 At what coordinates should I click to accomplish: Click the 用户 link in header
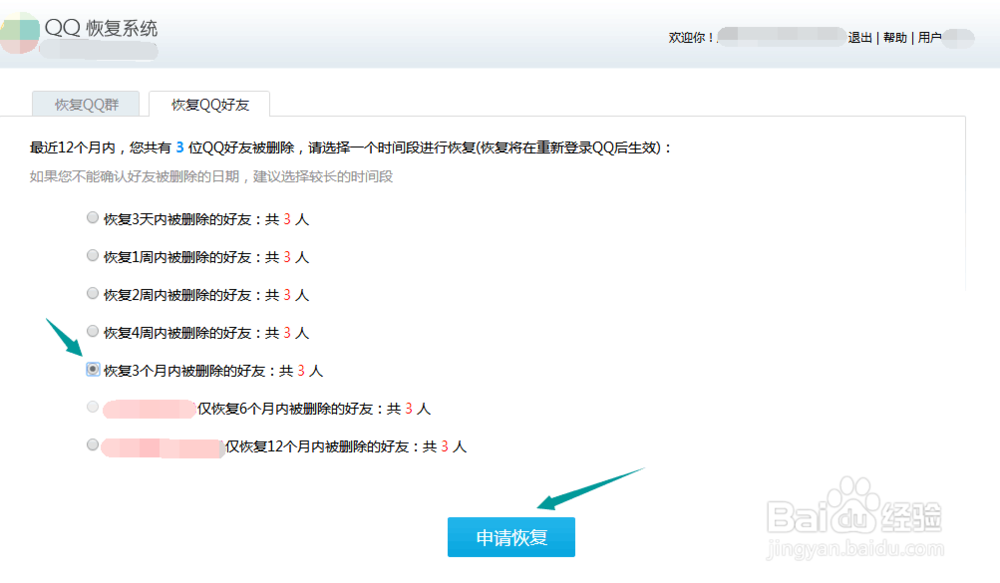[x=930, y=38]
